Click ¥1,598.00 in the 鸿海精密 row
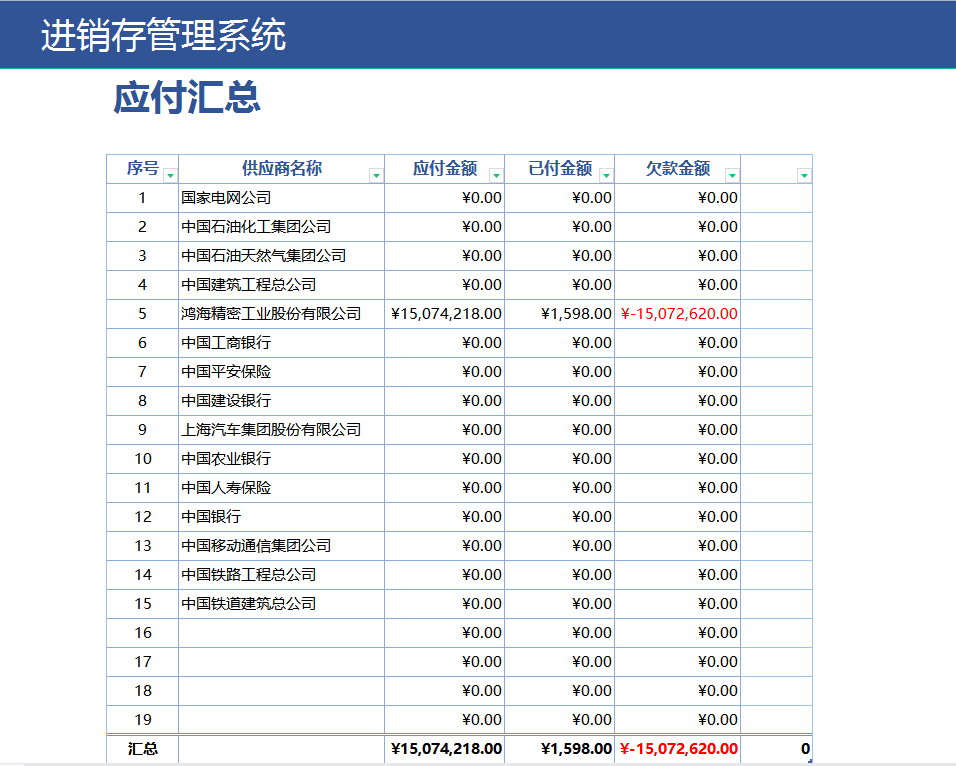 click(x=560, y=313)
